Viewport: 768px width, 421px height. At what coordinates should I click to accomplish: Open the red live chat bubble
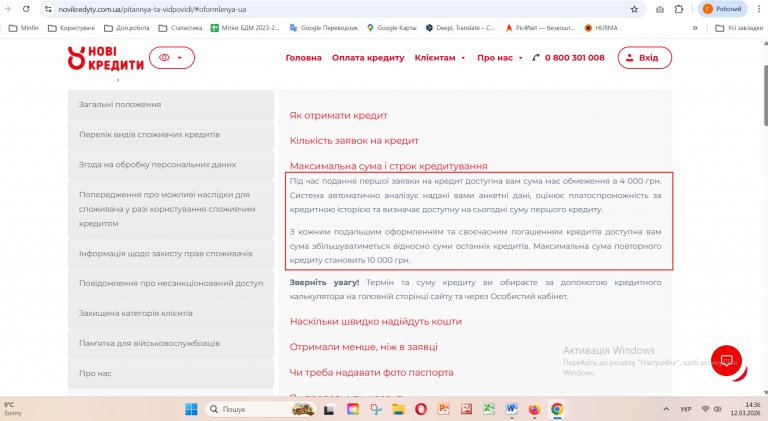pos(726,361)
